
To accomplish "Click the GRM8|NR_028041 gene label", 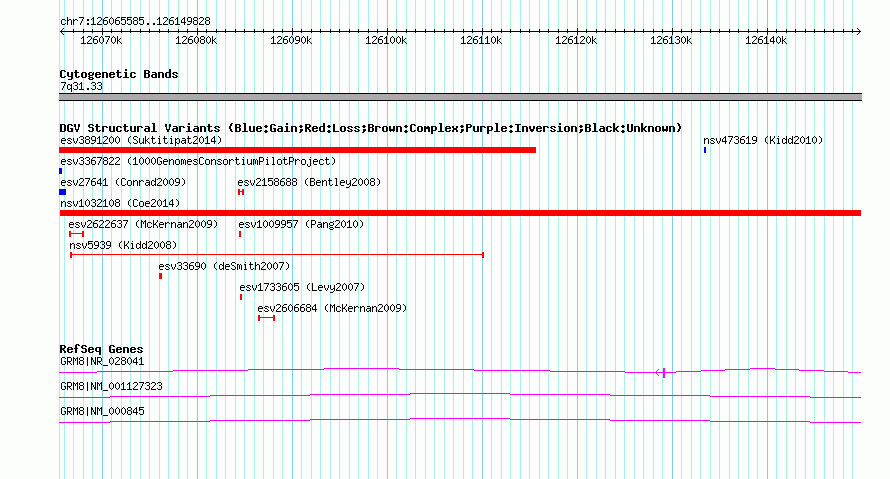I will point(102,362).
